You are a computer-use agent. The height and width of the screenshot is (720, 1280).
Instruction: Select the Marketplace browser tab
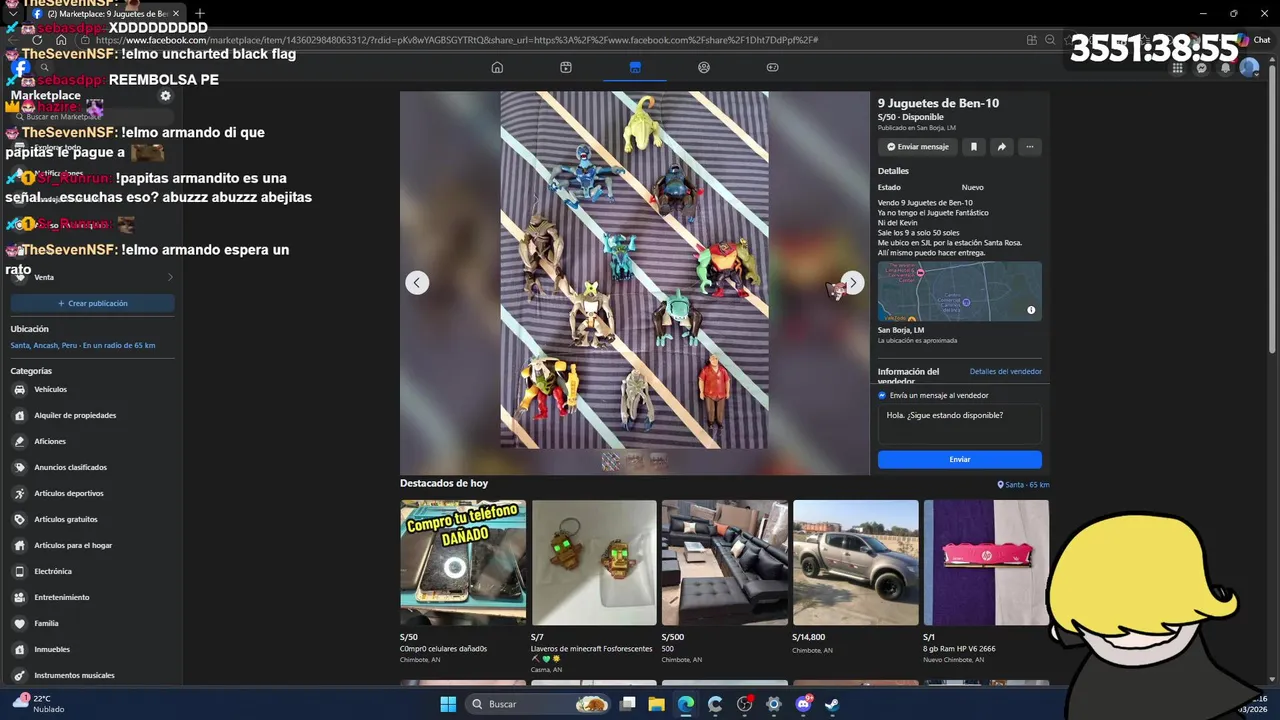(105, 13)
